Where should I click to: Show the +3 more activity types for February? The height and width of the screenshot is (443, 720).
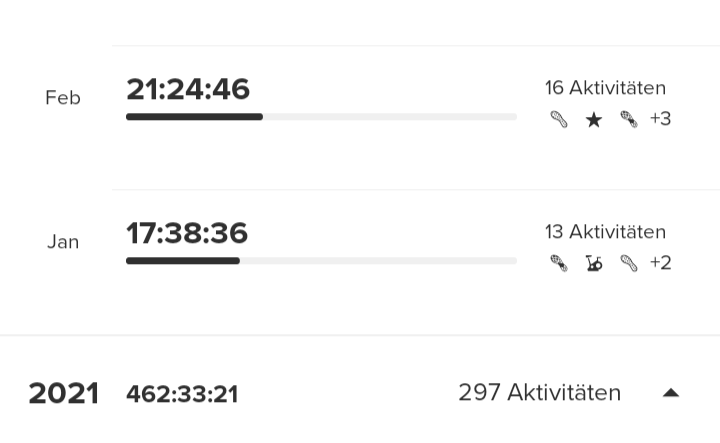pos(660,119)
